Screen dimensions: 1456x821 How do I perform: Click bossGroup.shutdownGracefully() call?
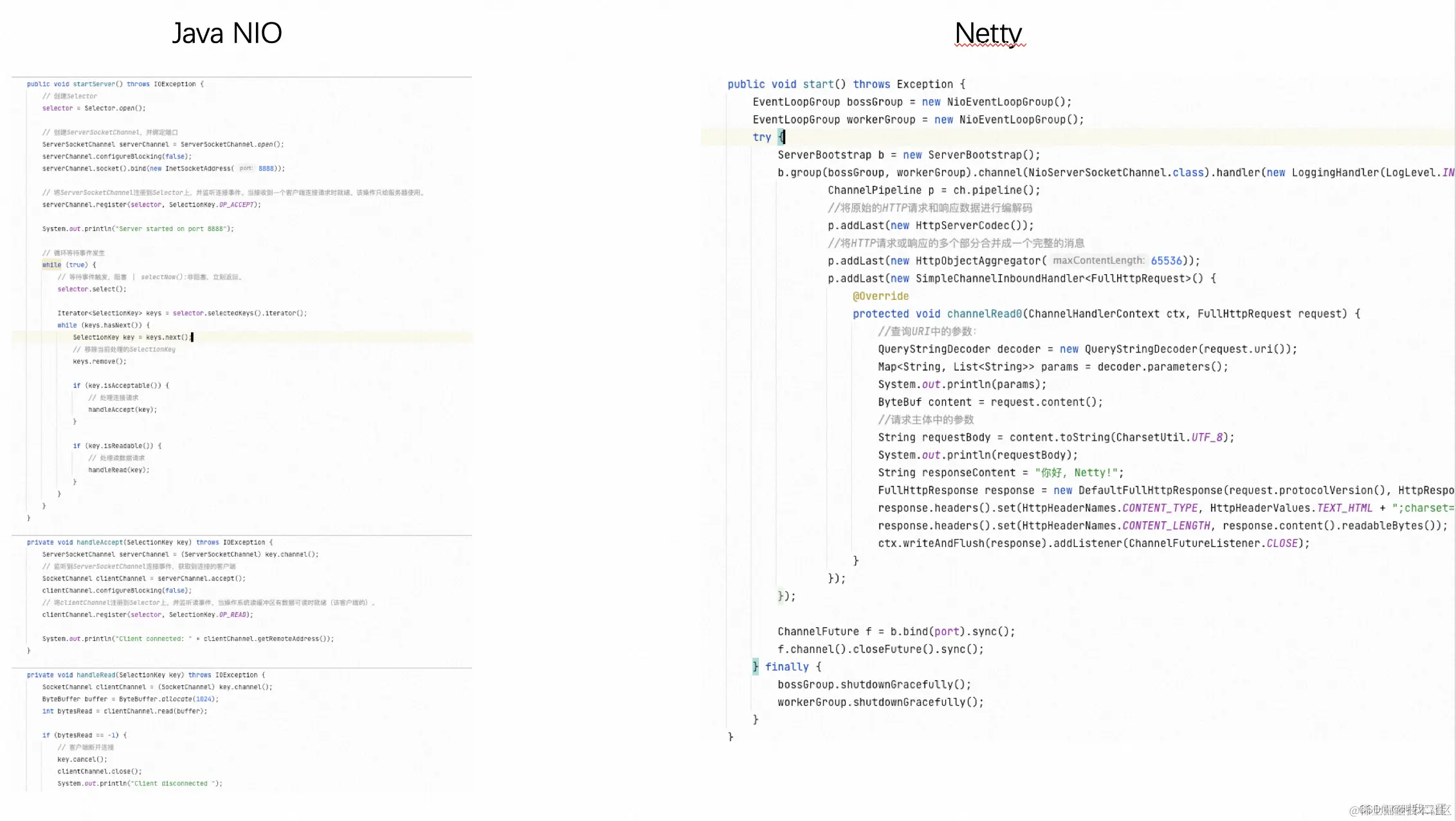click(x=873, y=685)
